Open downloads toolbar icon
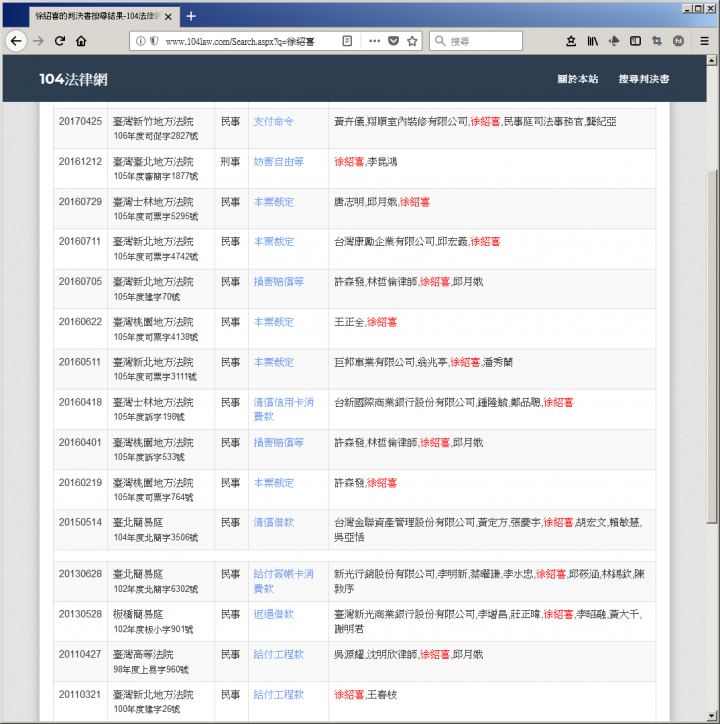 571,41
